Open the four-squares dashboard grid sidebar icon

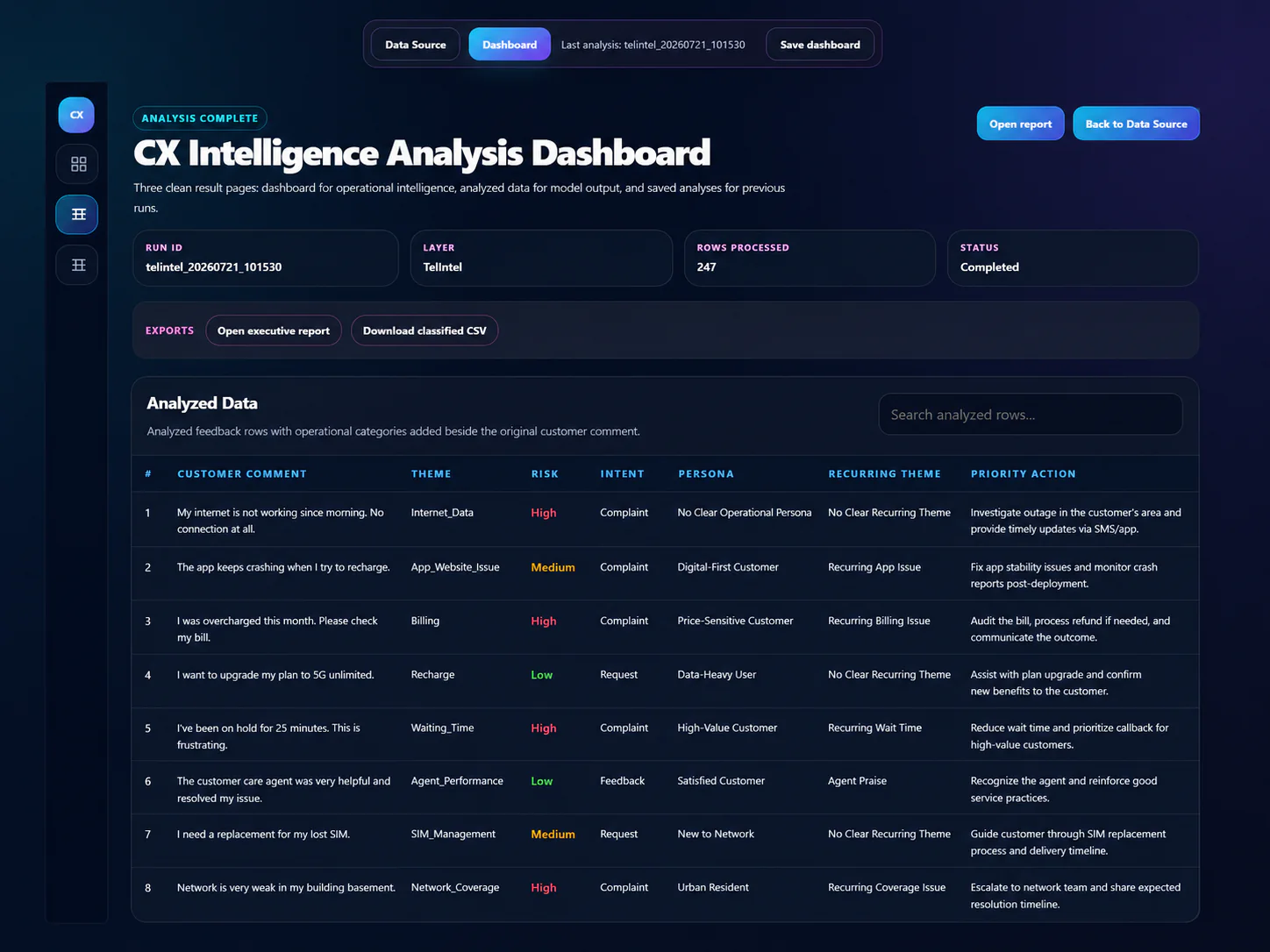pos(78,164)
